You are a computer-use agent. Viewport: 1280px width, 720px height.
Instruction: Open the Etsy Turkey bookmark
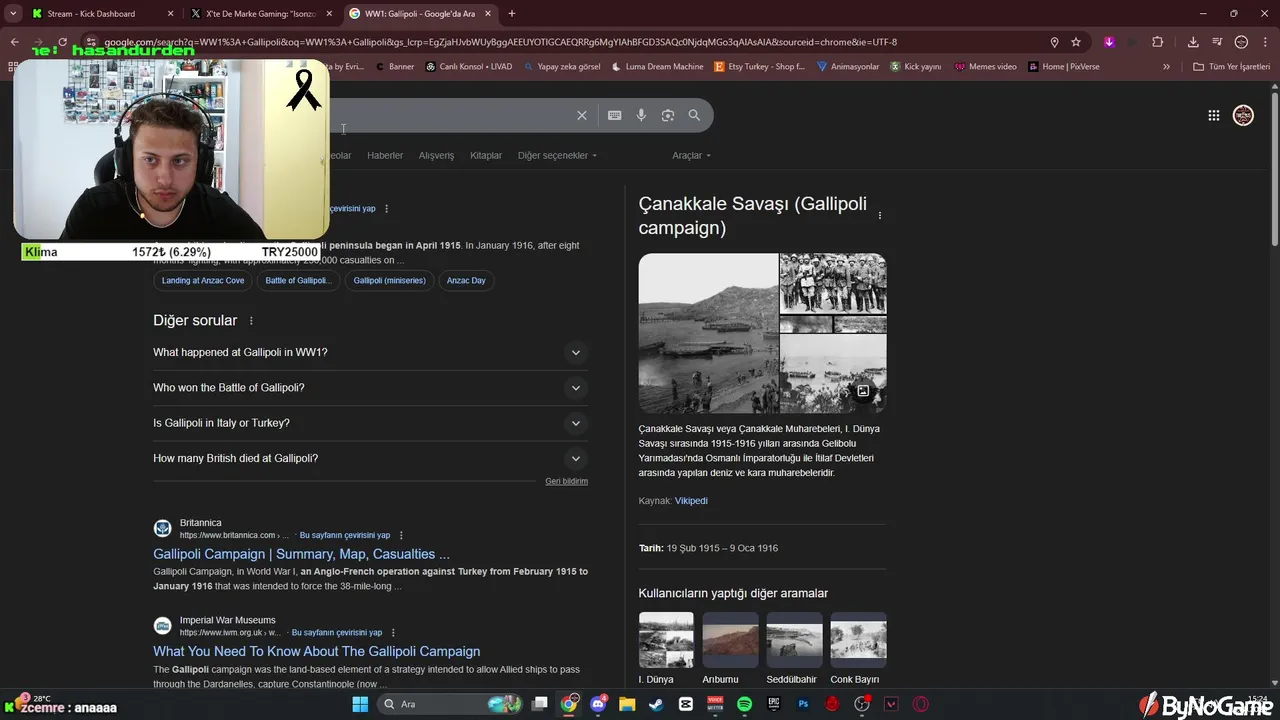click(760, 67)
